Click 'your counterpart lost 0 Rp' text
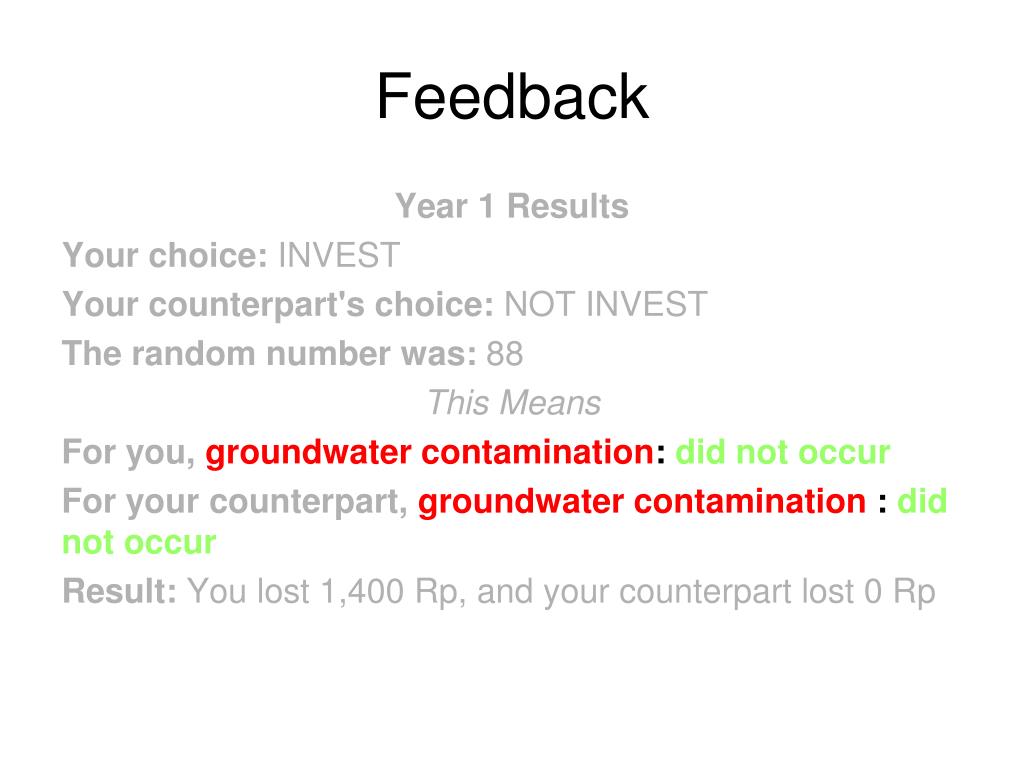Viewport: 1024px width, 768px height. 740,592
